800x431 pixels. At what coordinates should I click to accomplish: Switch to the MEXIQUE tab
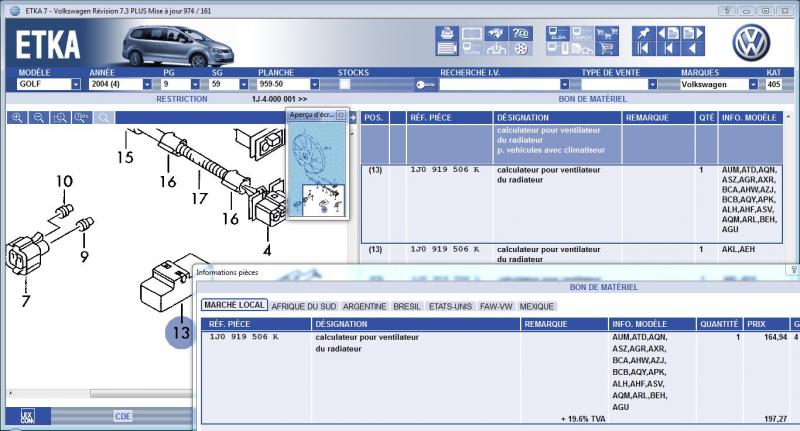pos(536,307)
